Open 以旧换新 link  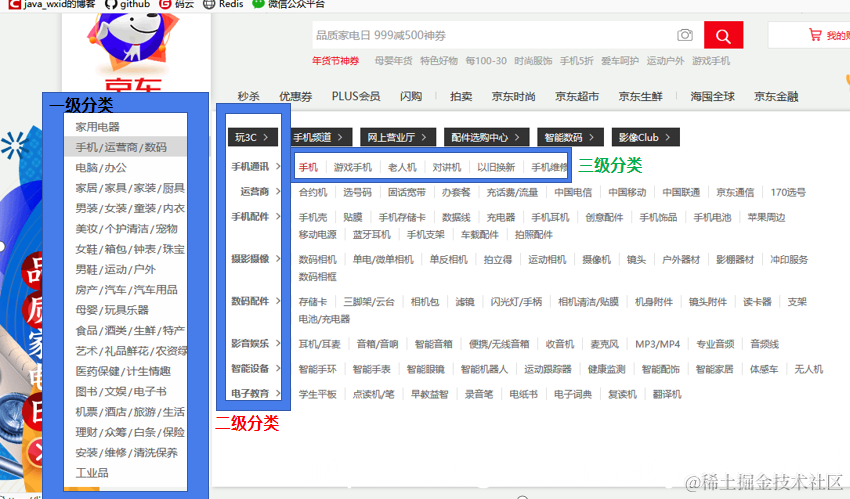[495, 167]
